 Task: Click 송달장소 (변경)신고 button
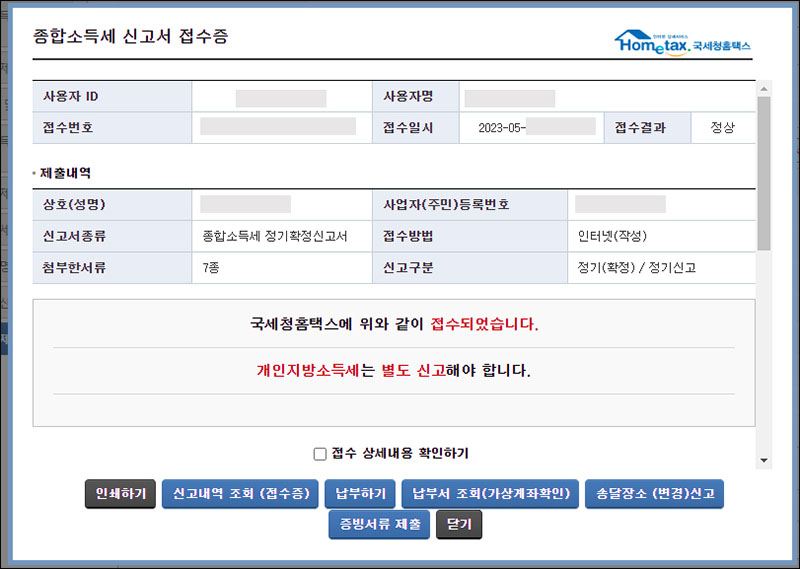(x=655, y=493)
